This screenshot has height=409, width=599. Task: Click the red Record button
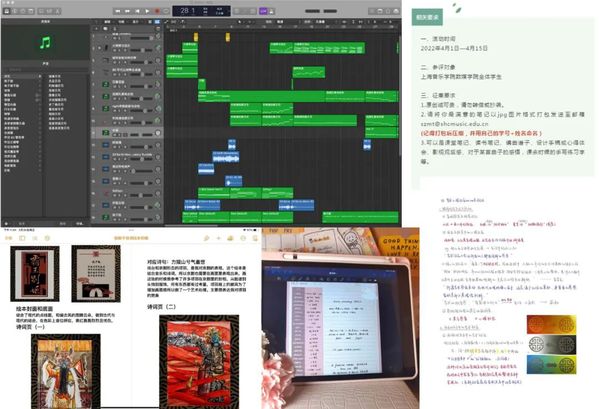point(157,11)
